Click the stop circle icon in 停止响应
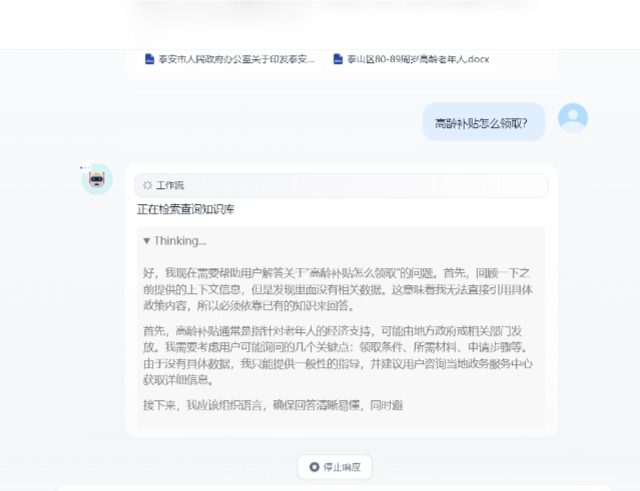The width and height of the screenshot is (640, 491). pos(314,467)
